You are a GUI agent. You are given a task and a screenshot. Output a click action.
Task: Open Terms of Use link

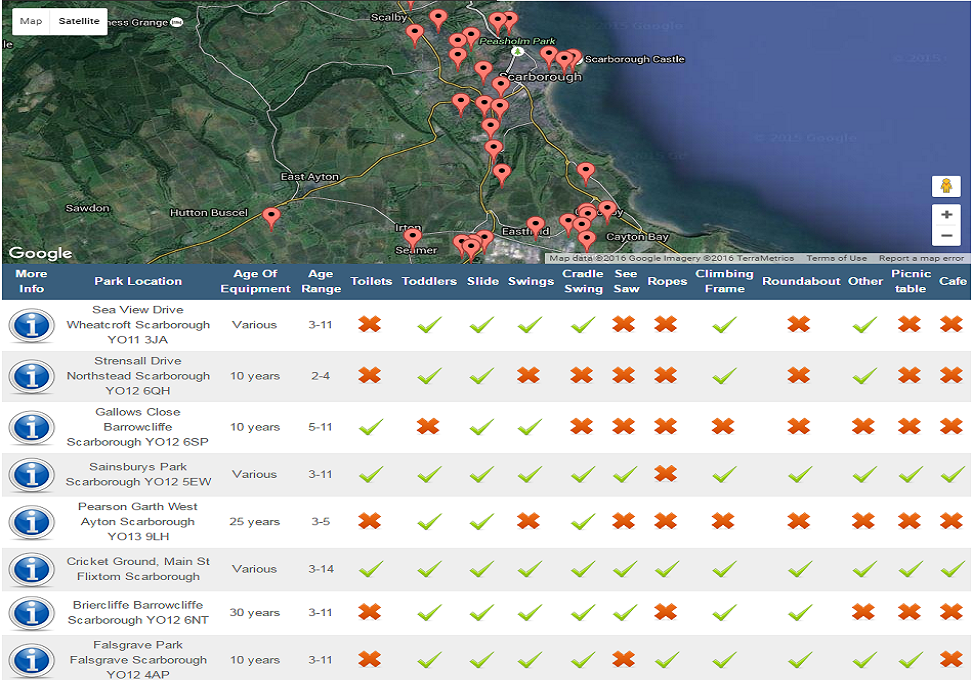(837, 258)
